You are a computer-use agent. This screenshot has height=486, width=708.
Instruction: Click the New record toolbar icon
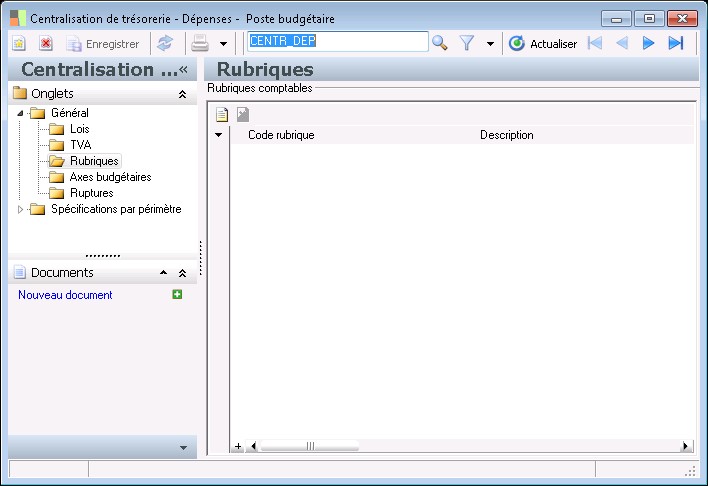click(19, 43)
